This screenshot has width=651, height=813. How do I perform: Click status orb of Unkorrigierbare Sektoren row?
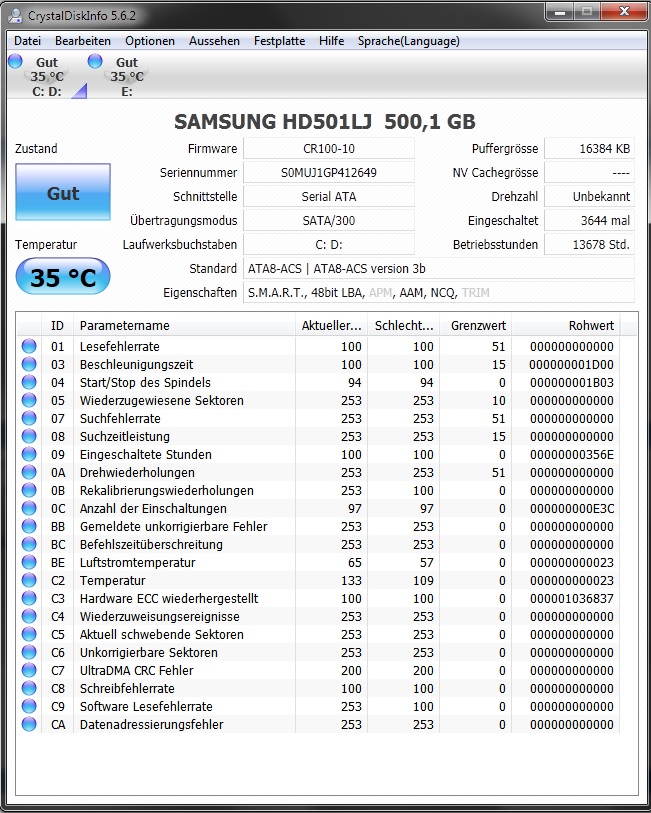point(29,652)
